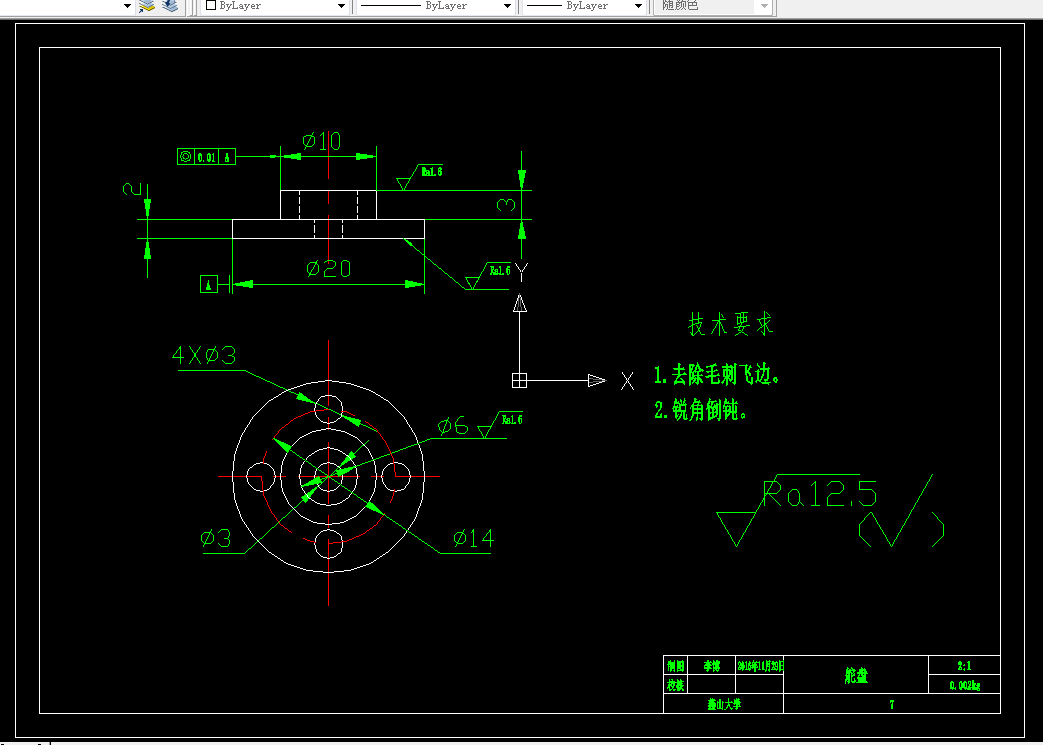This screenshot has width=1043, height=745.
Task: Open the layer list dropdown arrow
Action: click(x=127, y=6)
